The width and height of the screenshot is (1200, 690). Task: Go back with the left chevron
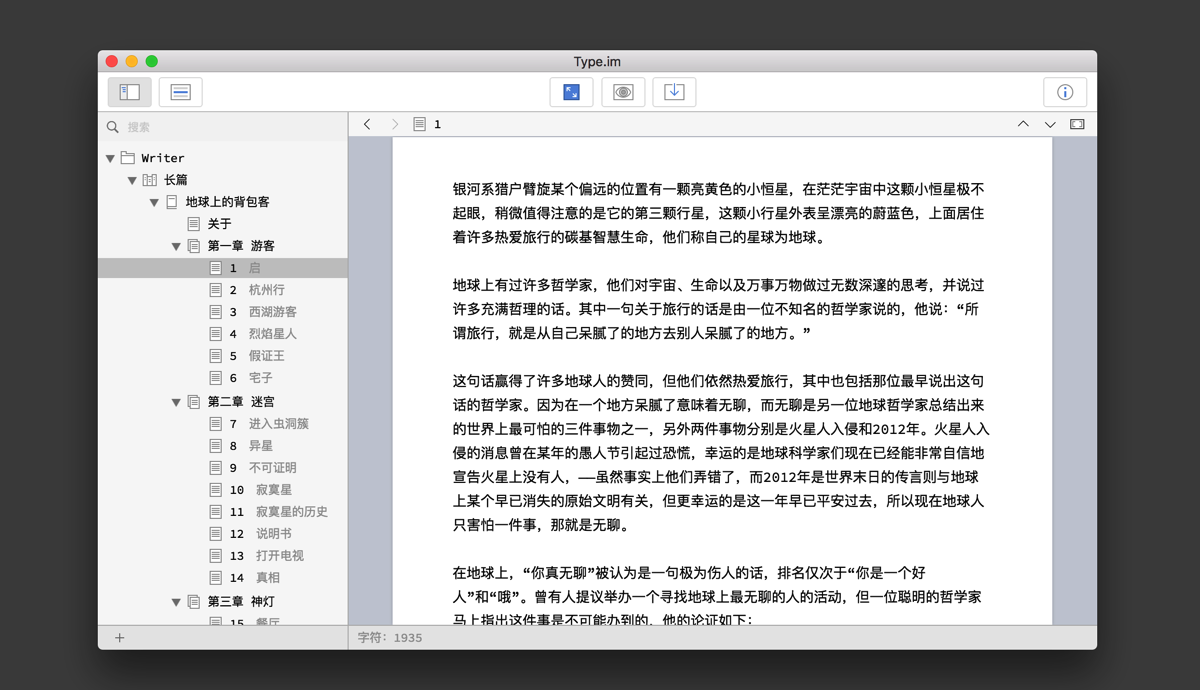point(367,124)
